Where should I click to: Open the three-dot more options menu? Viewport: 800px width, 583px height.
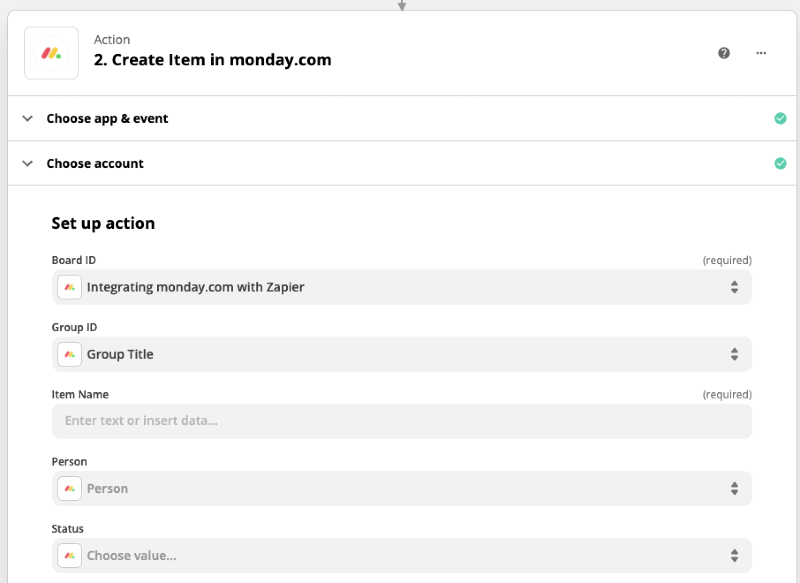click(761, 53)
